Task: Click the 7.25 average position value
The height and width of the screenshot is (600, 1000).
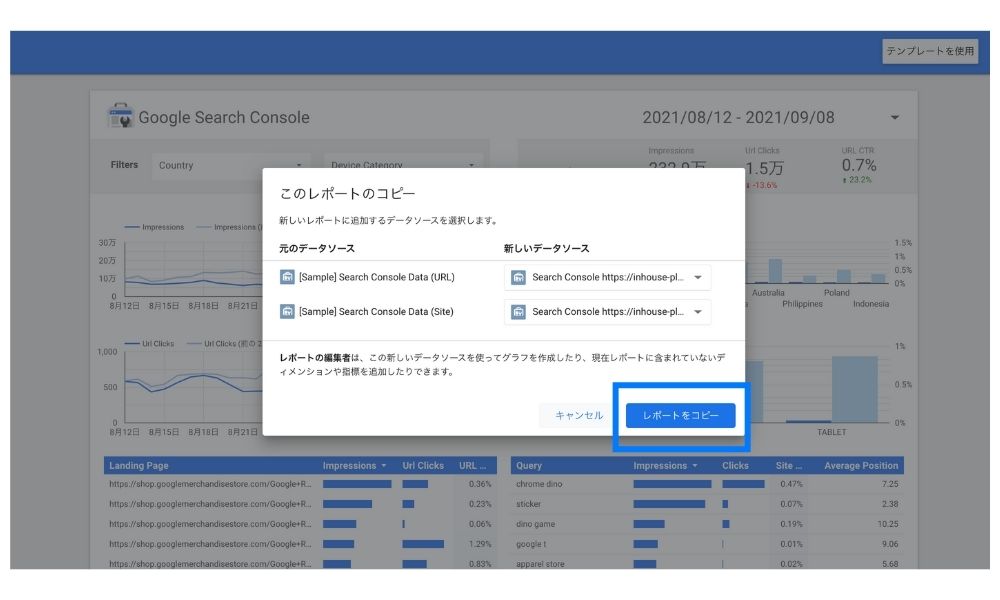Action: click(x=890, y=484)
